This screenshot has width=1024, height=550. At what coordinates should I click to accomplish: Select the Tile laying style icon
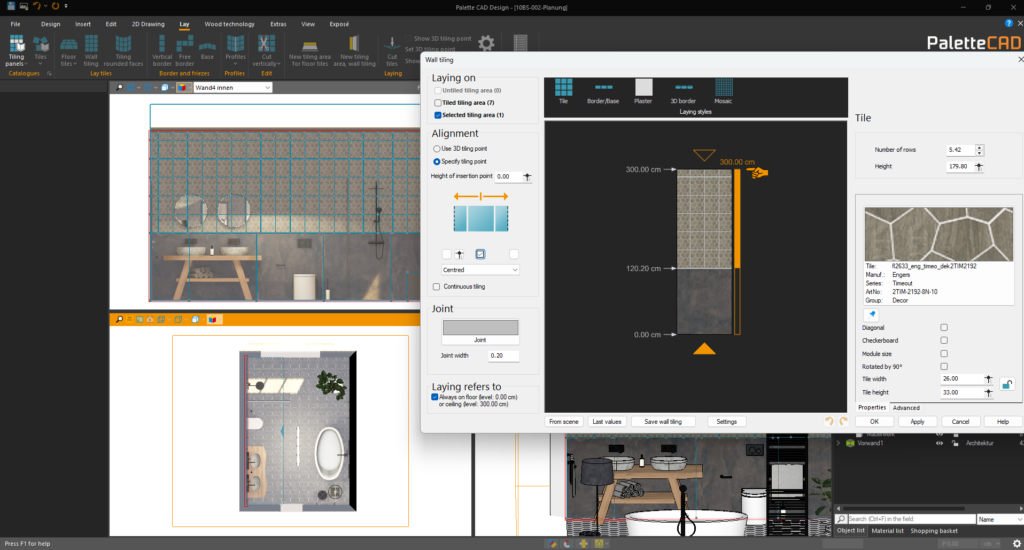click(563, 89)
